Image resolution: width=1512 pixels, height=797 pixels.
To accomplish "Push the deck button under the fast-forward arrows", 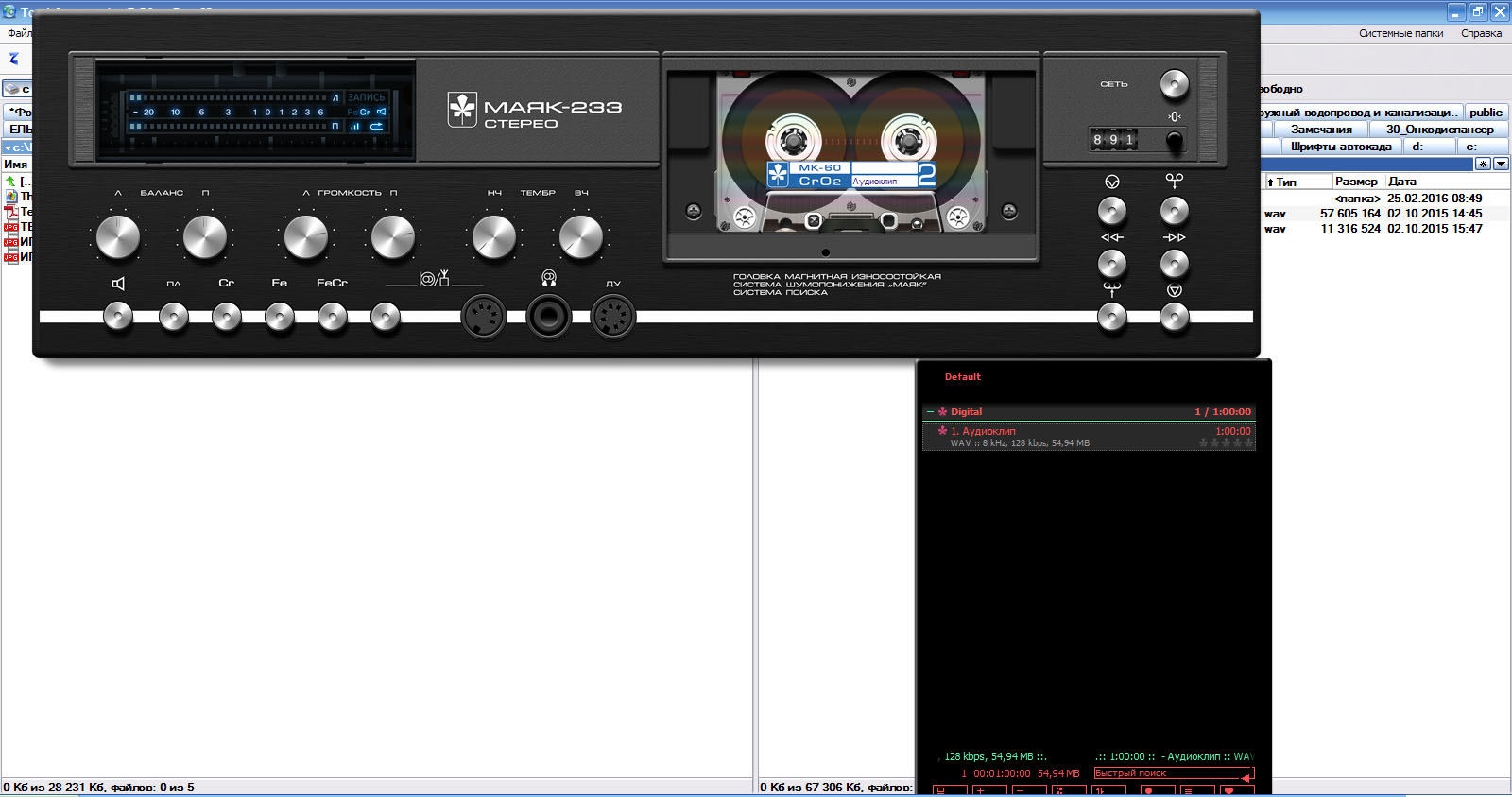I will tap(1174, 263).
